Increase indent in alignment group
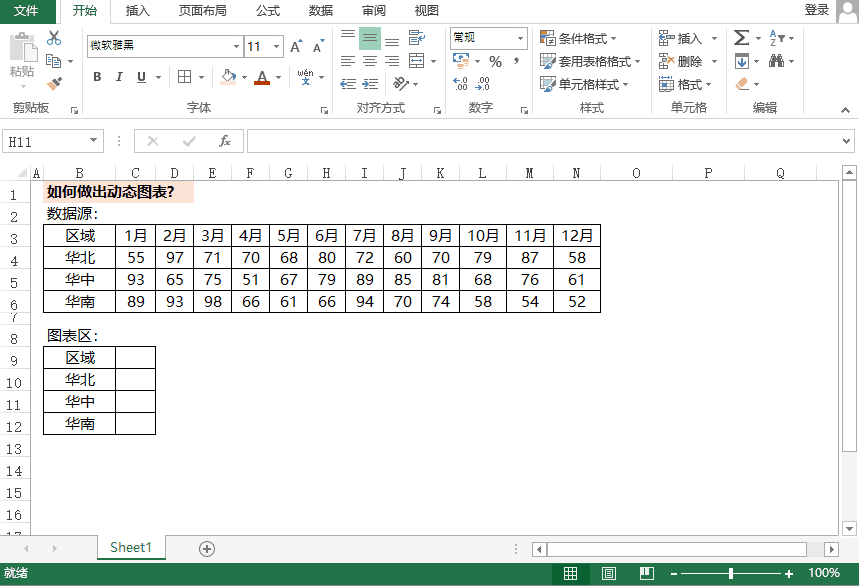Image resolution: width=859 pixels, height=586 pixels. (x=370, y=84)
